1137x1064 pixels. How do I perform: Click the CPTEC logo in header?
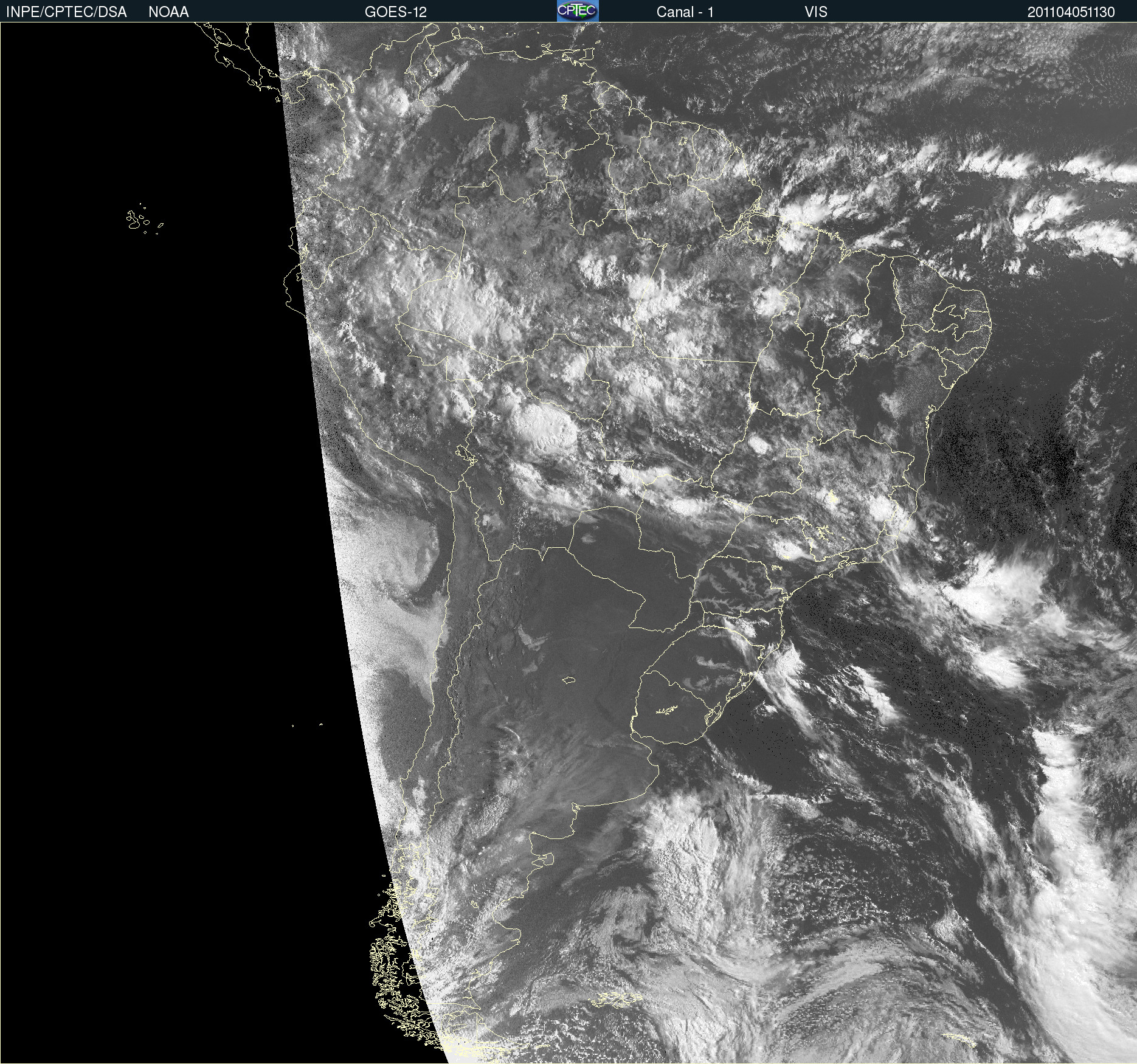[x=578, y=11]
